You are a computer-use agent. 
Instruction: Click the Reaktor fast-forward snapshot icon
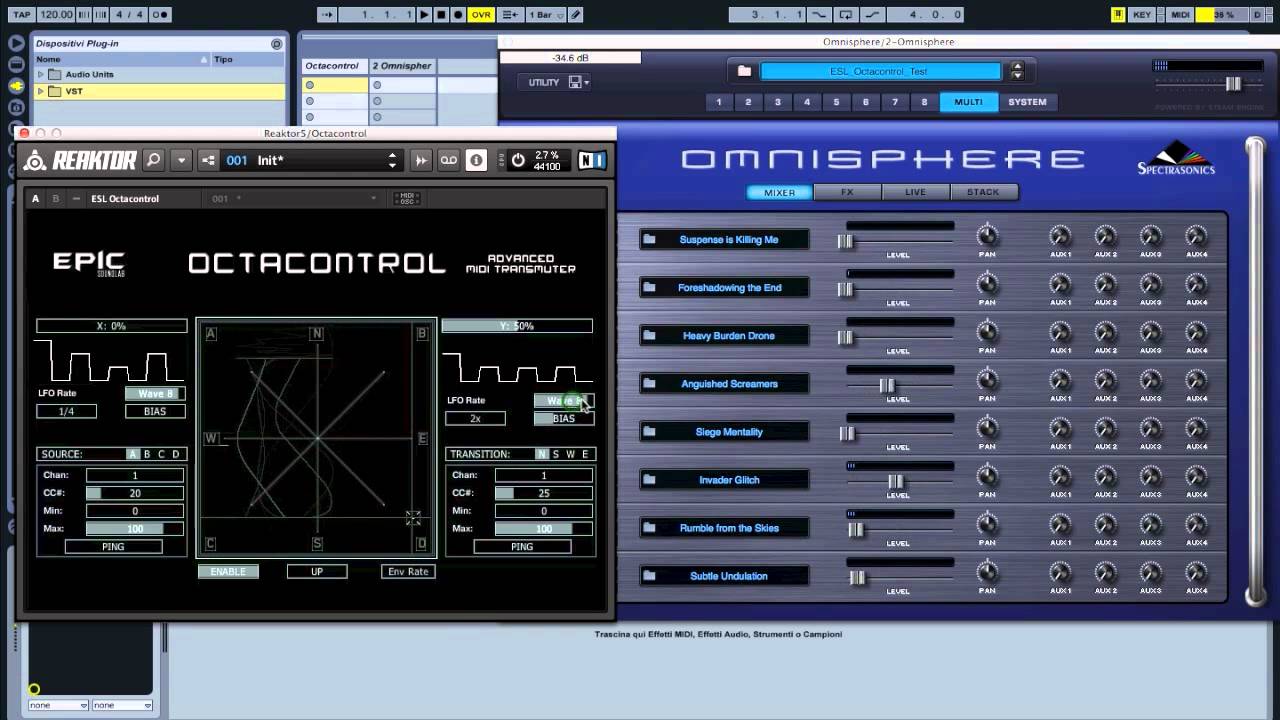pos(421,160)
